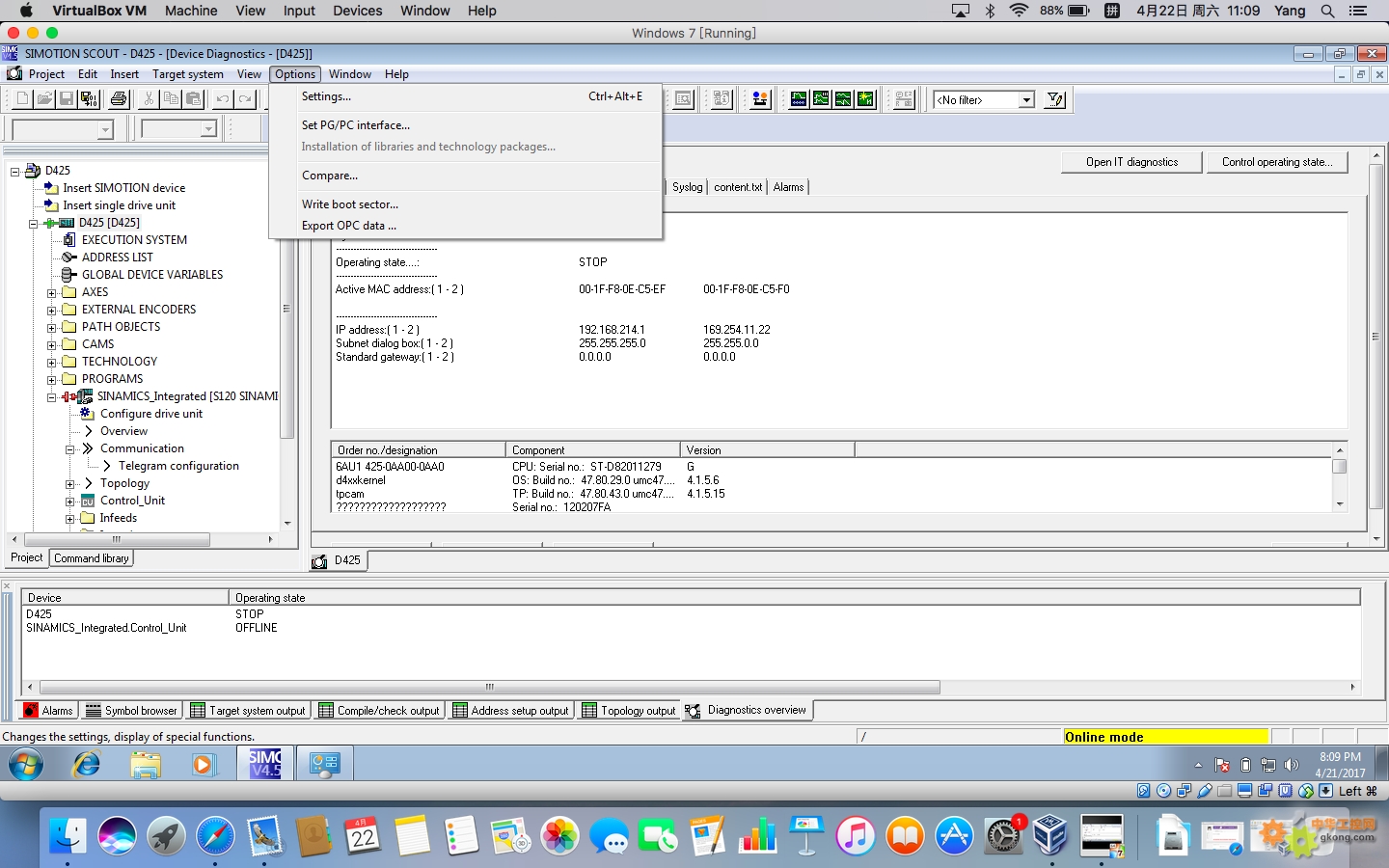Click the Copy toolbar icon
1389x868 pixels.
pyautogui.click(x=171, y=98)
